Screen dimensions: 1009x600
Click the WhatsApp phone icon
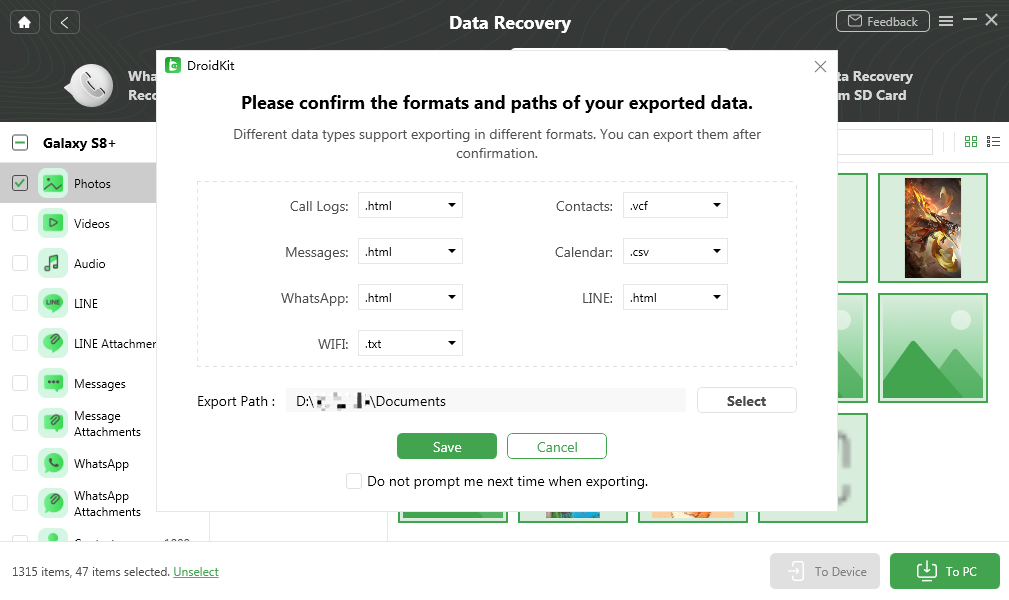53,463
